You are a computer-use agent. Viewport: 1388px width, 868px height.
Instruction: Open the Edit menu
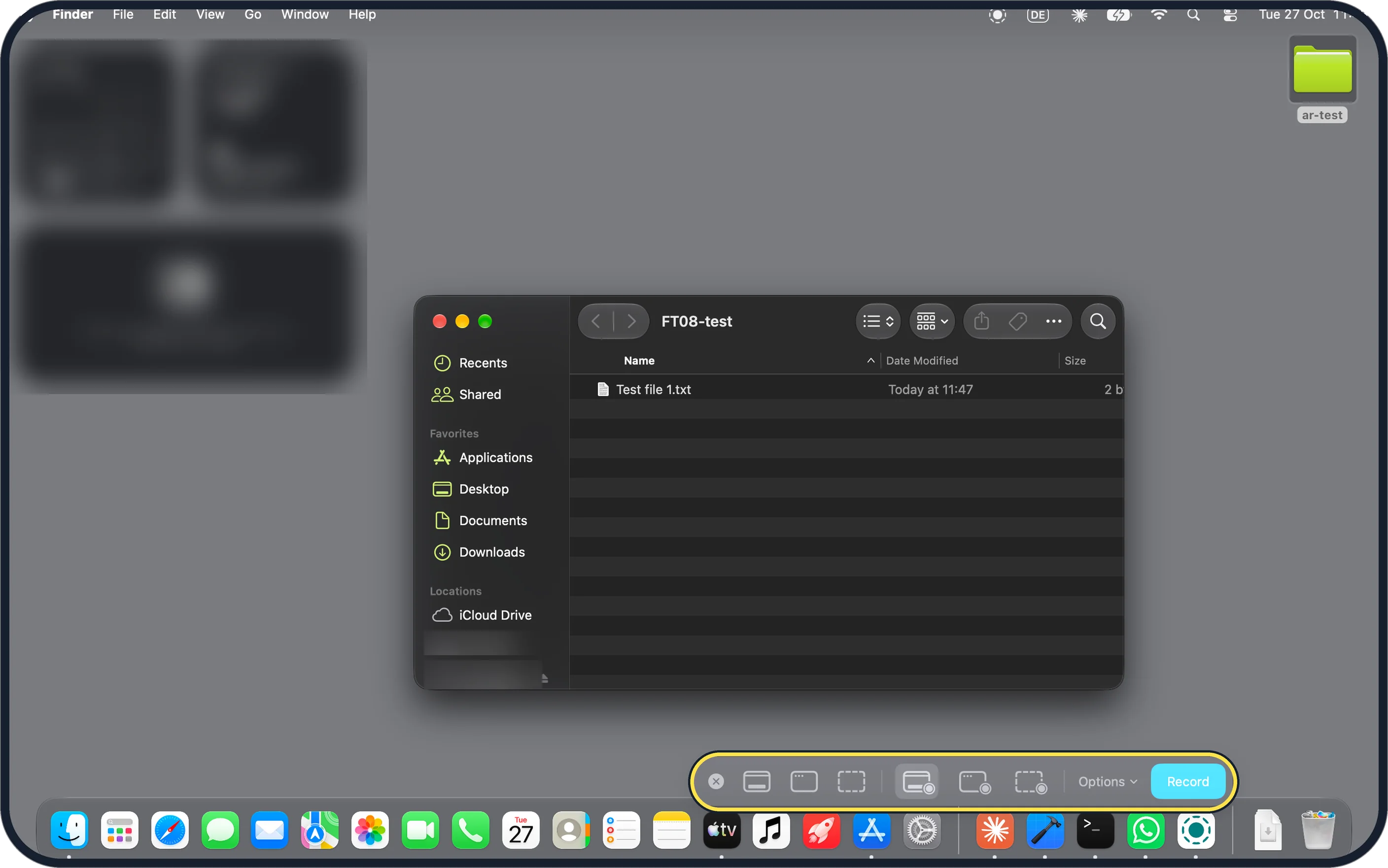click(164, 14)
